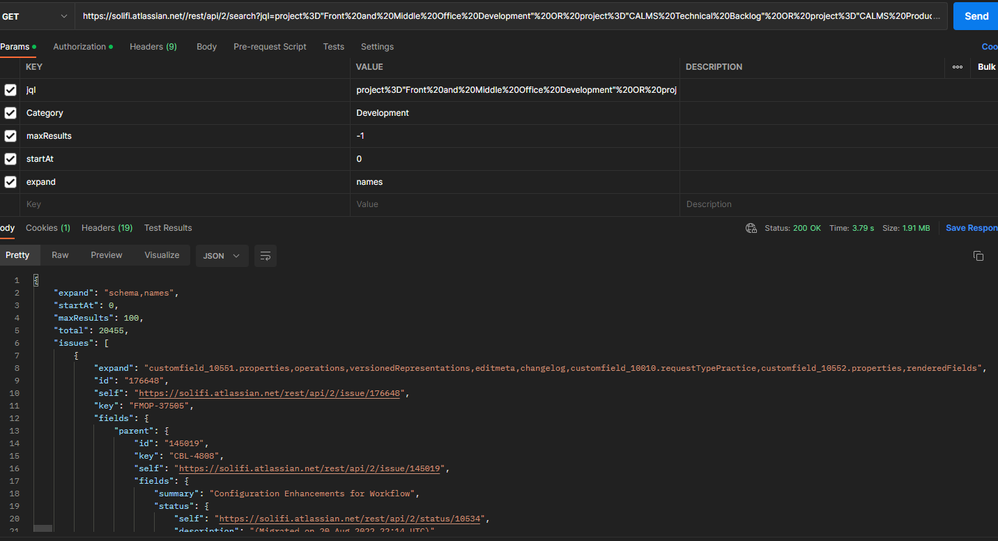Click the DESCRIPTION column header
The image size is (998, 541).
[x=713, y=67]
